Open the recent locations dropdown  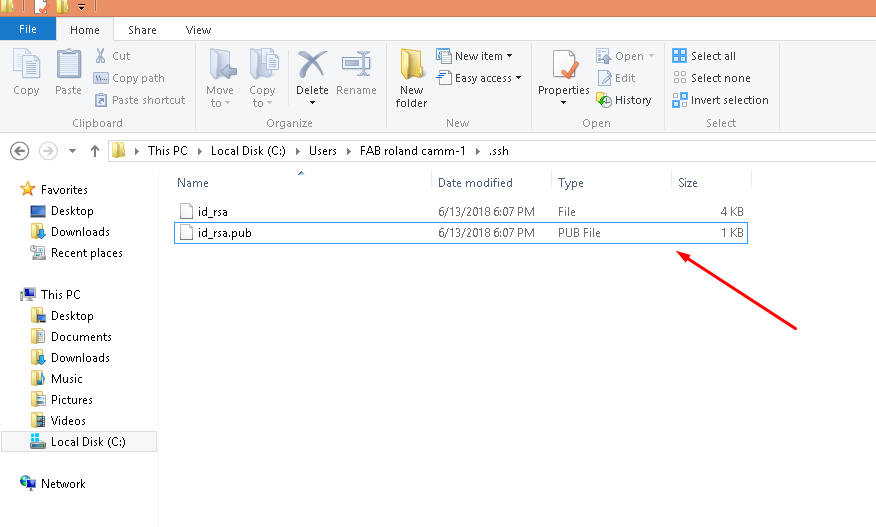72,151
